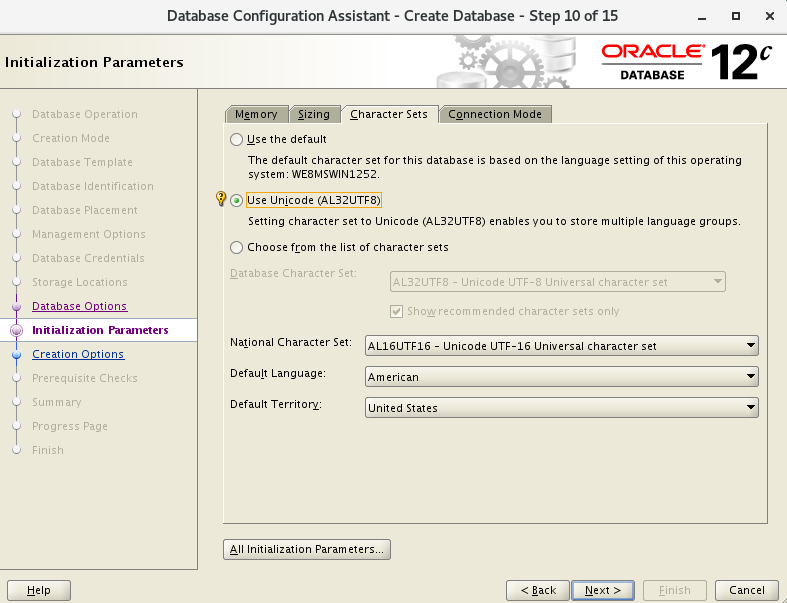Screen dimensions: 787x603
Task: Click the All Initialization Parameters button
Action: click(x=306, y=549)
